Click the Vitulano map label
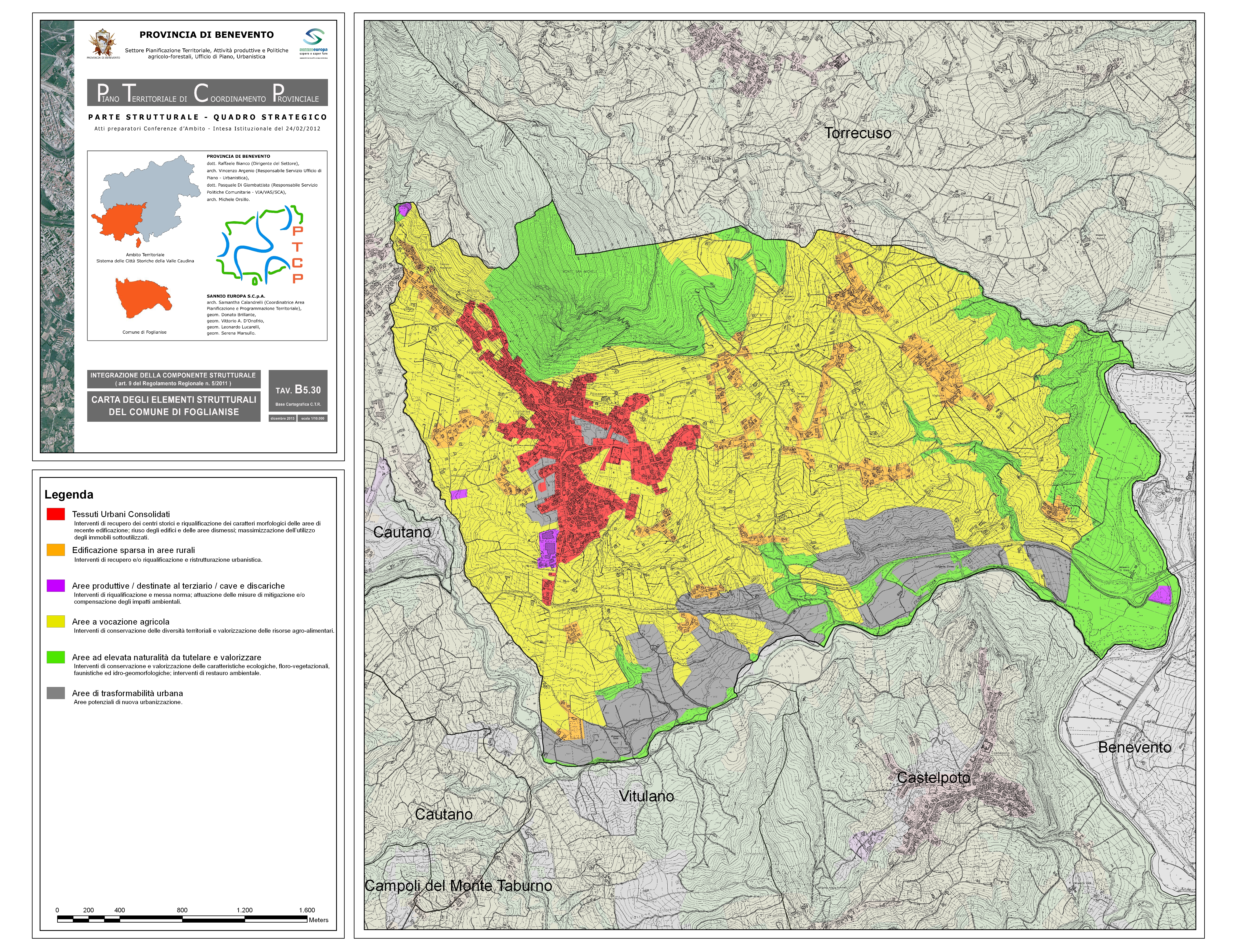Viewport: 1233px width, 952px height. click(x=646, y=796)
